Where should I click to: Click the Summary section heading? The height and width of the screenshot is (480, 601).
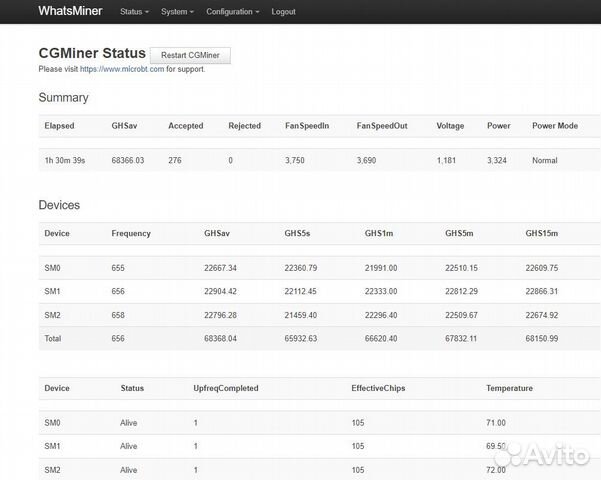pos(63,98)
